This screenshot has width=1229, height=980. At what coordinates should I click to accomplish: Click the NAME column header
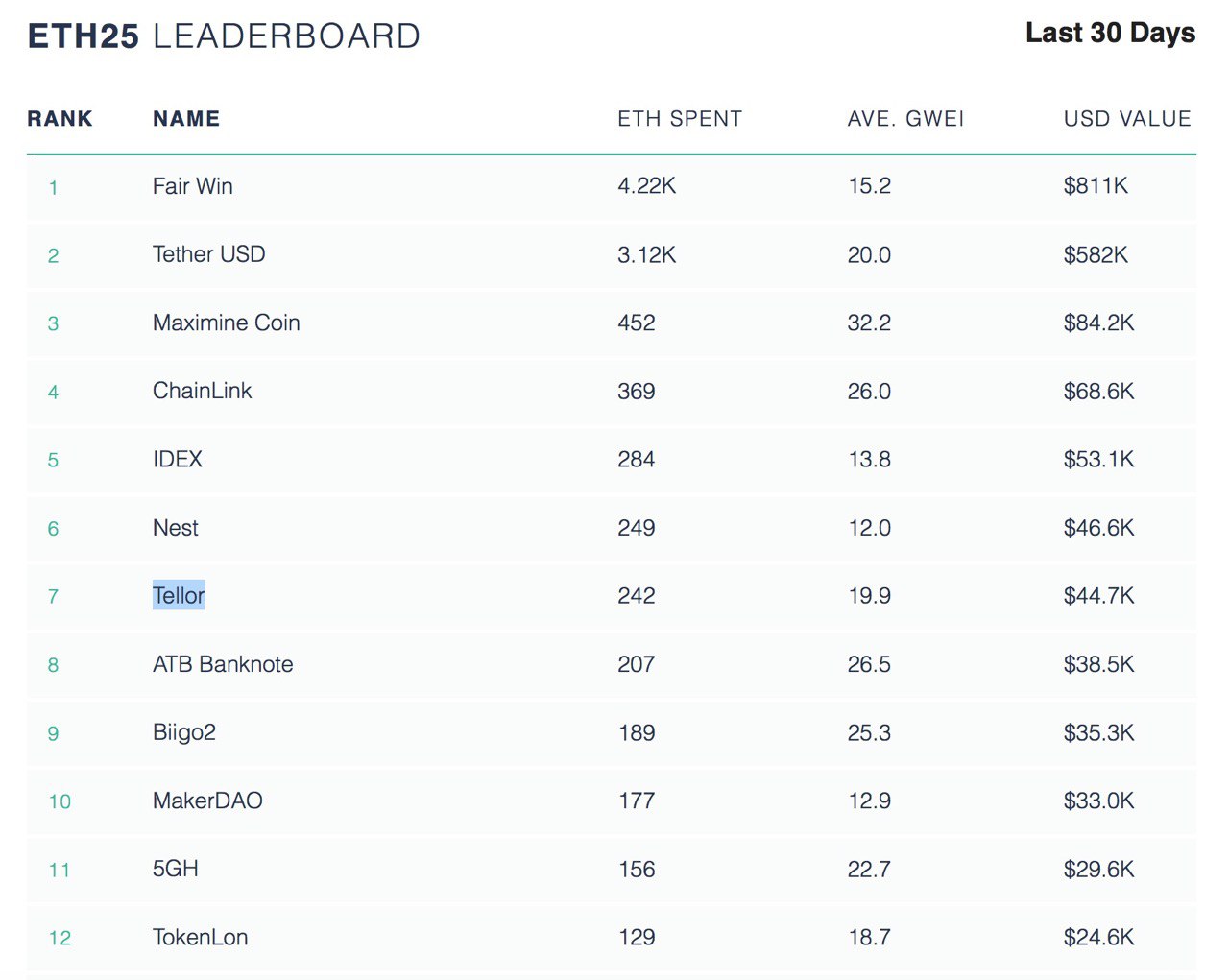coord(186,119)
